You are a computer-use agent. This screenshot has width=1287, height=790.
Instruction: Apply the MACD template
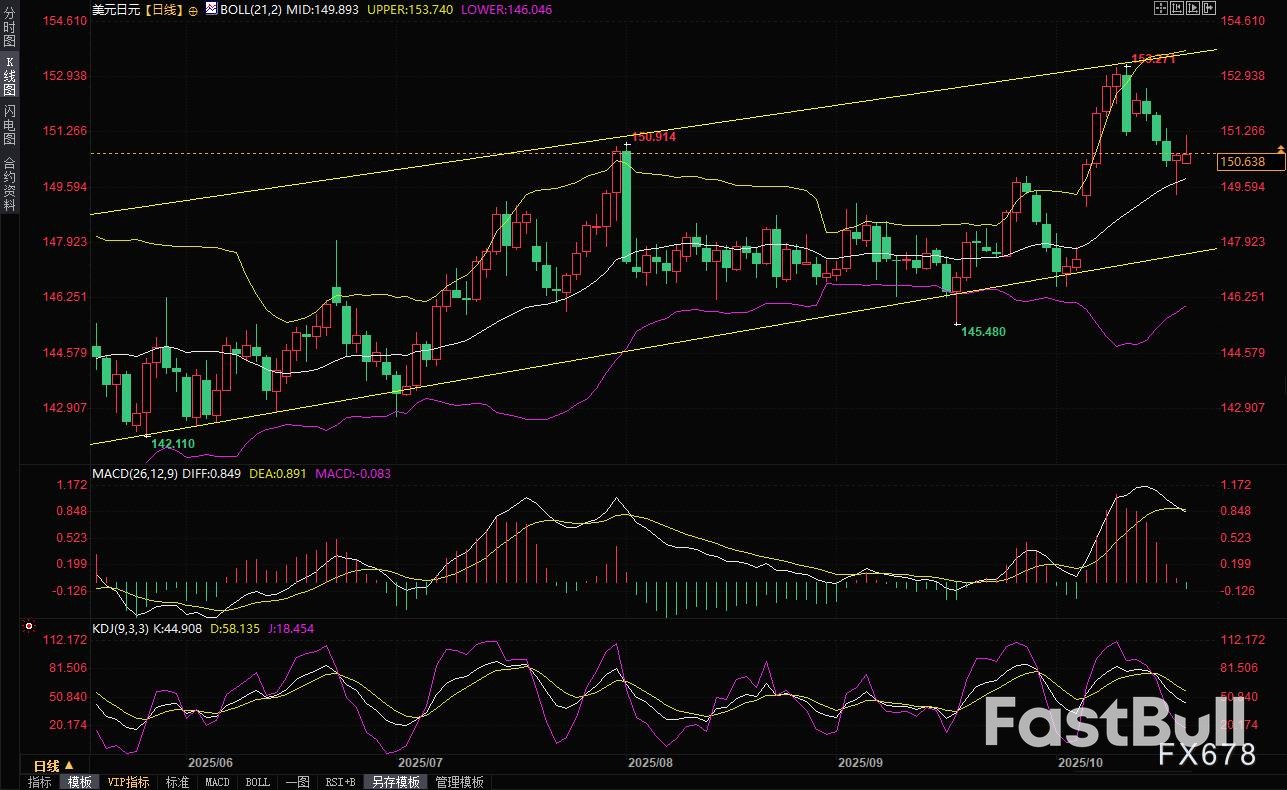click(218, 782)
